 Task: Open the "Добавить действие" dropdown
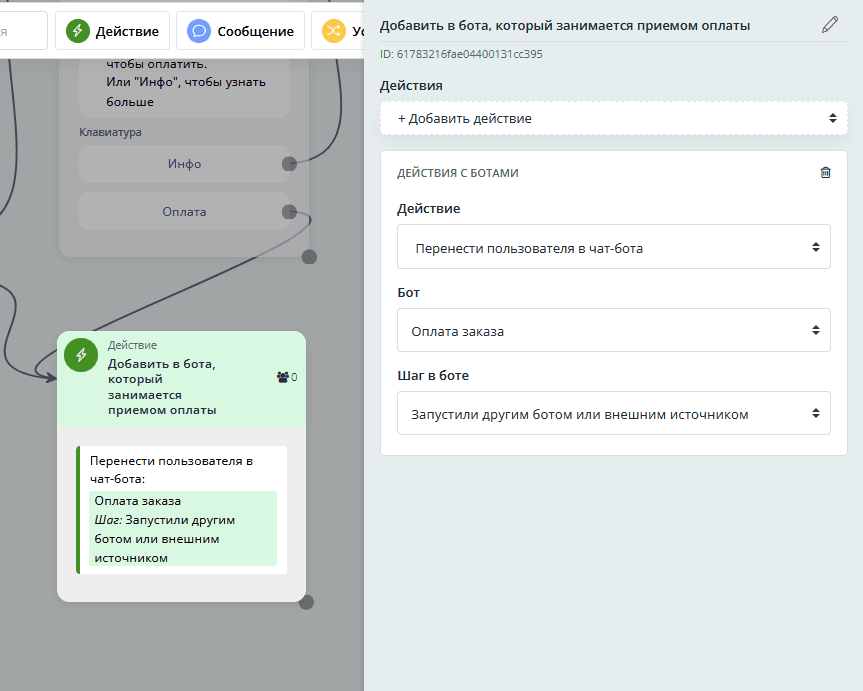coord(614,118)
